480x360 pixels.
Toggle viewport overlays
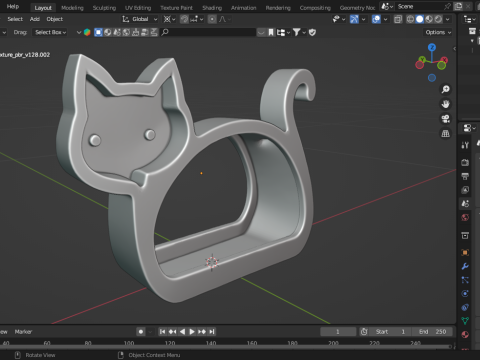point(376,19)
